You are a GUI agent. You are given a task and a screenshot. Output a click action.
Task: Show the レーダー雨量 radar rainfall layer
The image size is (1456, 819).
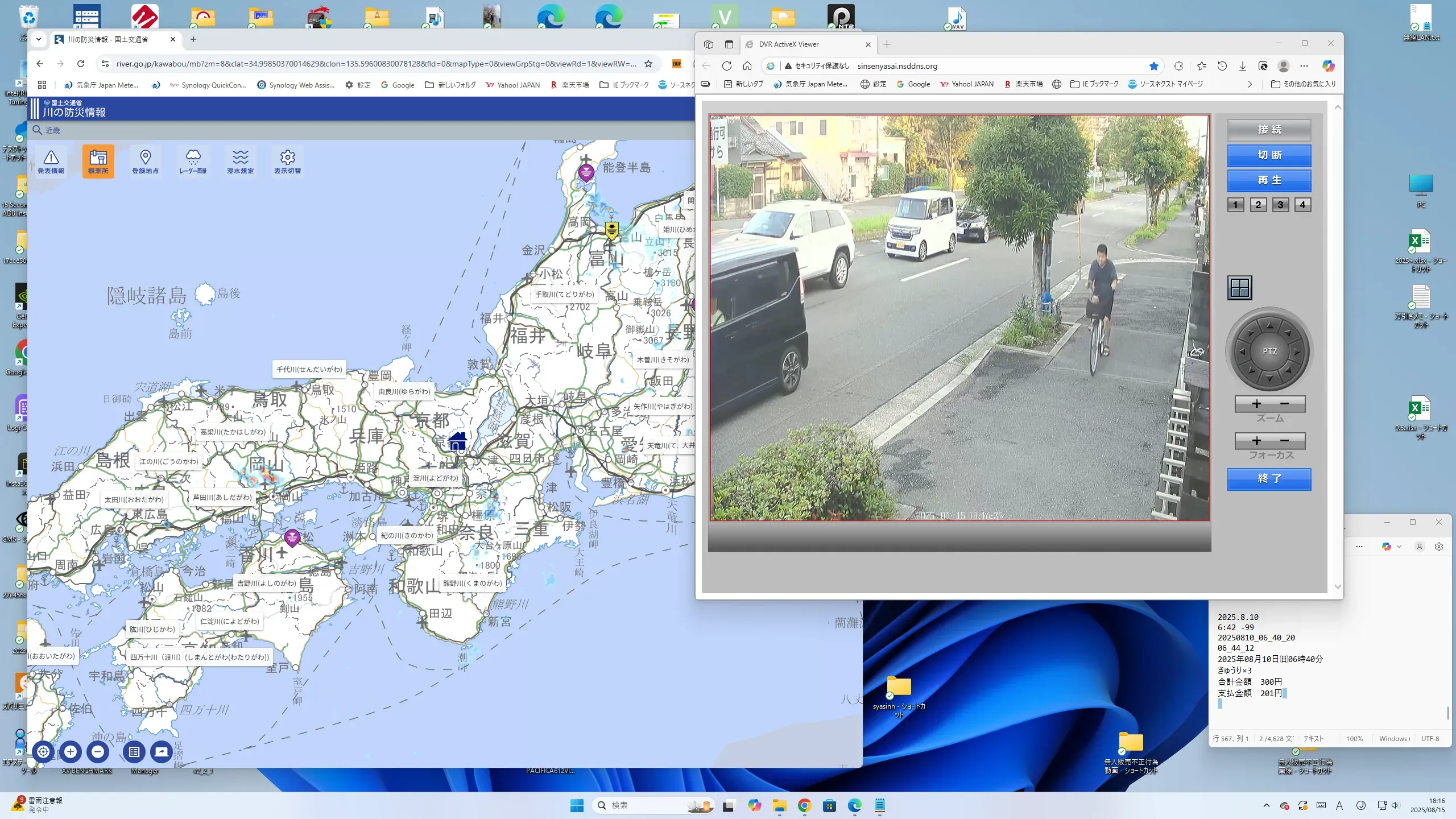[193, 161]
